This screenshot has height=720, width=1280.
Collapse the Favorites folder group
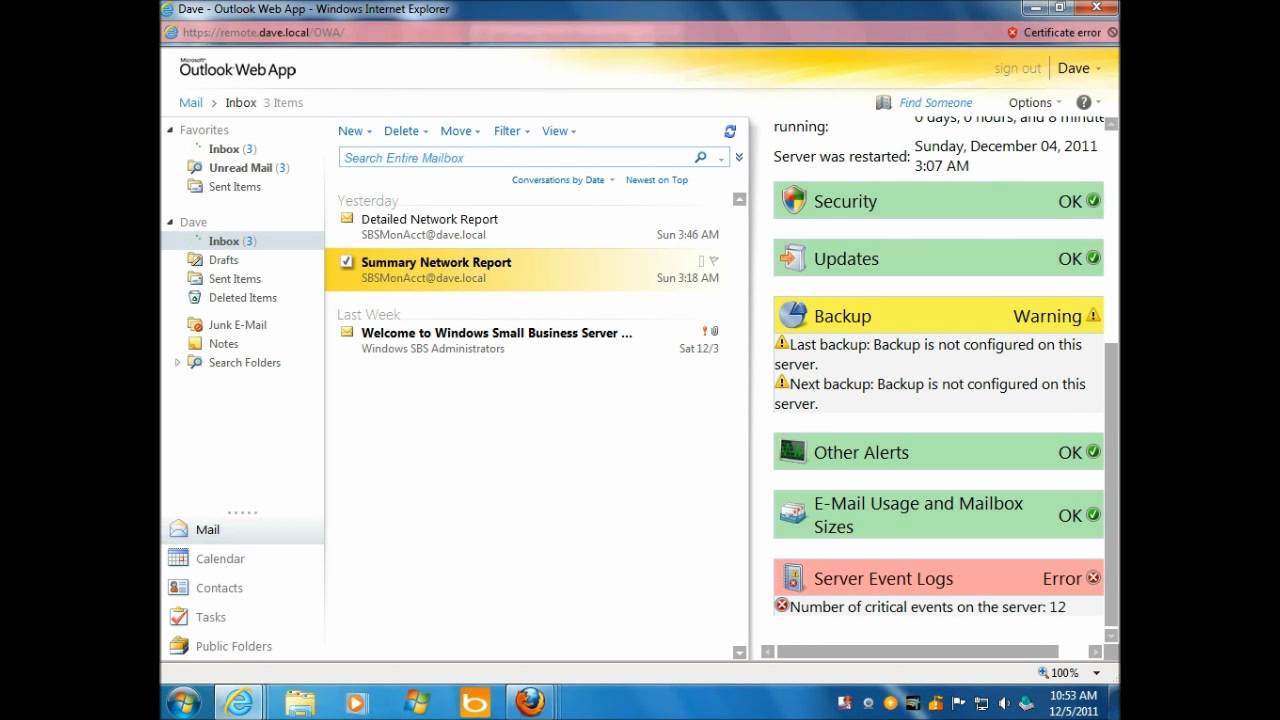click(x=170, y=130)
